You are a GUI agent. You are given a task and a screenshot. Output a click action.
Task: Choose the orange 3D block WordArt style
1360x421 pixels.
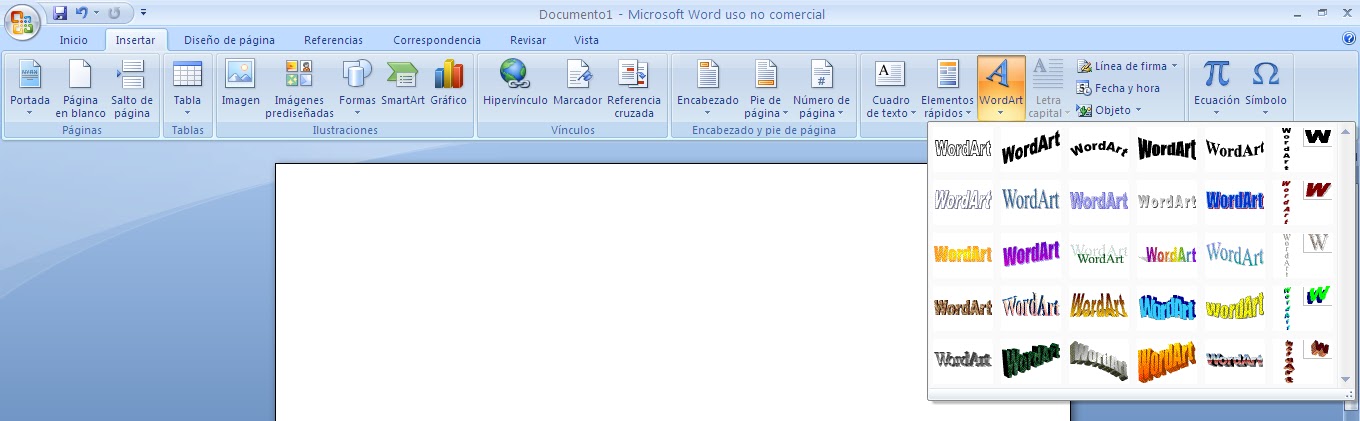click(1167, 360)
